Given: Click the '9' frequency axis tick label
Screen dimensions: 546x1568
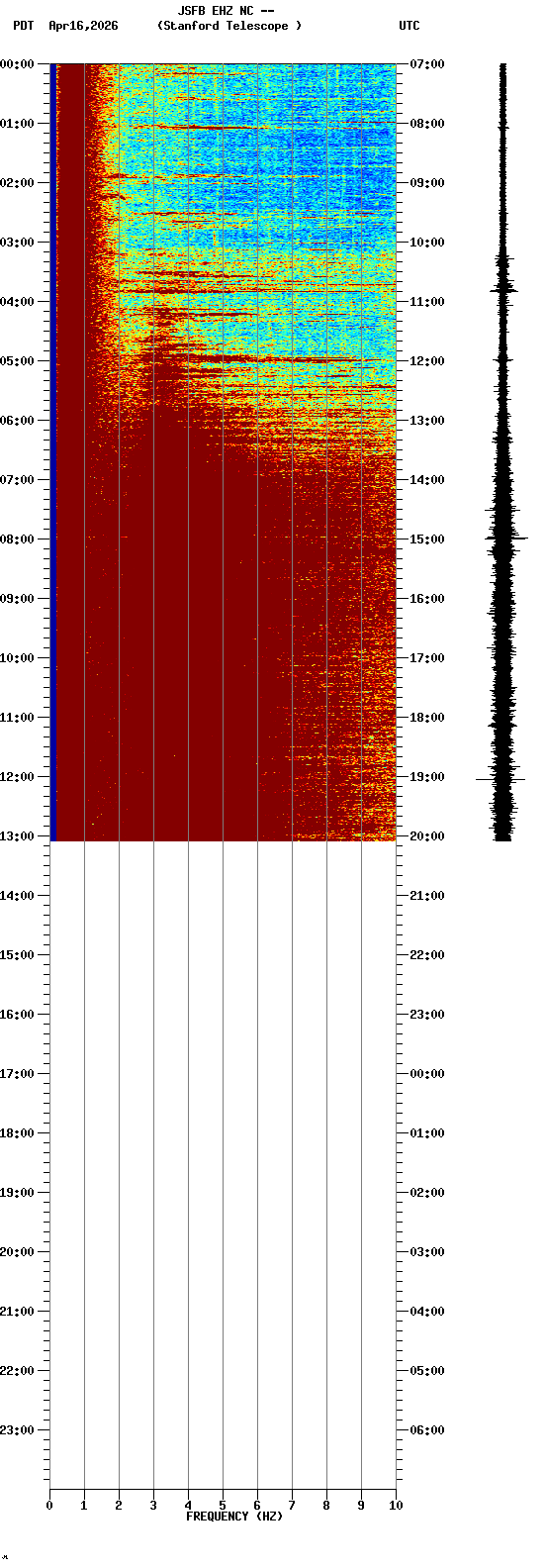Looking at the screenshot, I should click(361, 1506).
